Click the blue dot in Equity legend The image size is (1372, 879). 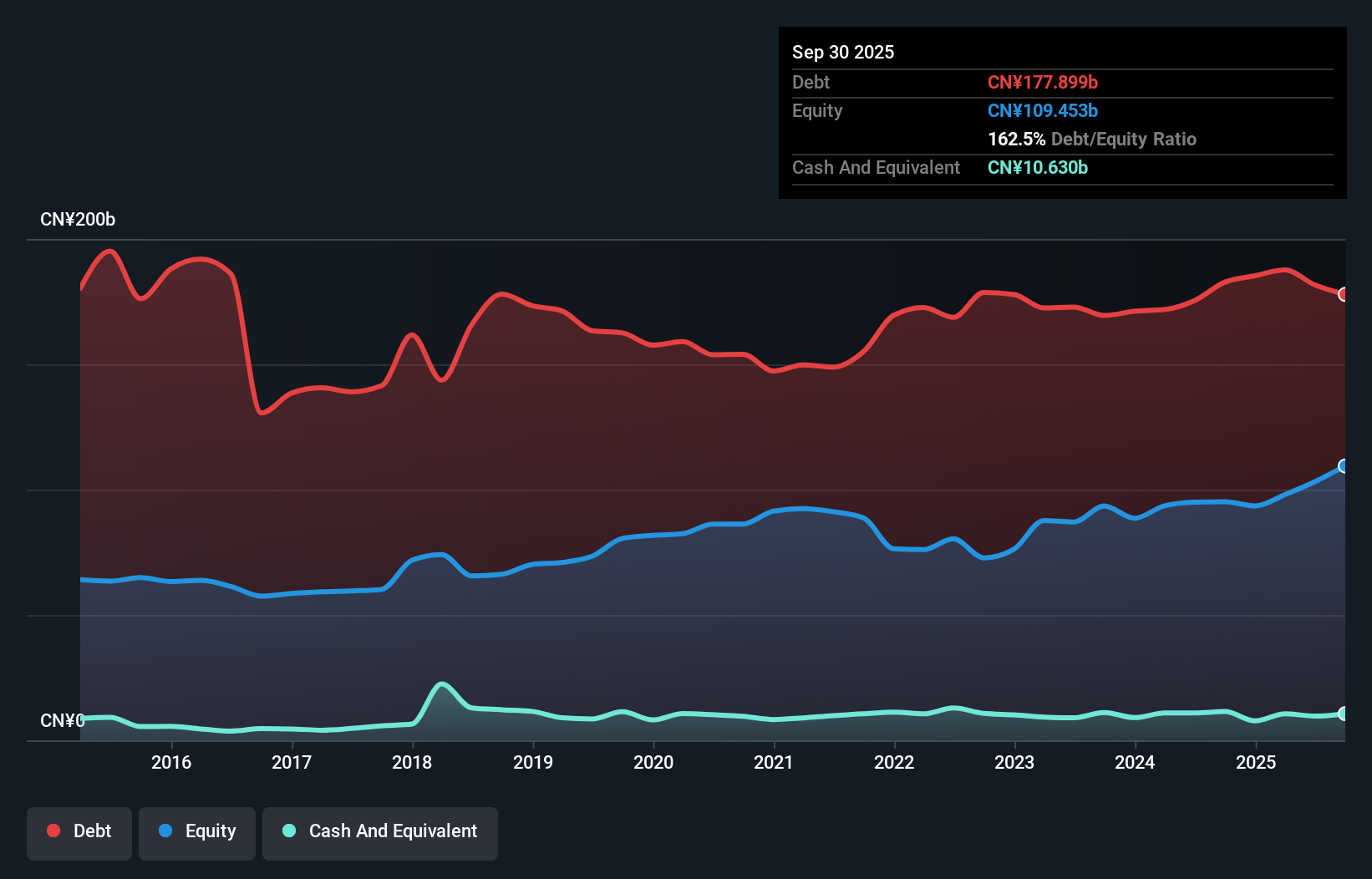pos(165,831)
